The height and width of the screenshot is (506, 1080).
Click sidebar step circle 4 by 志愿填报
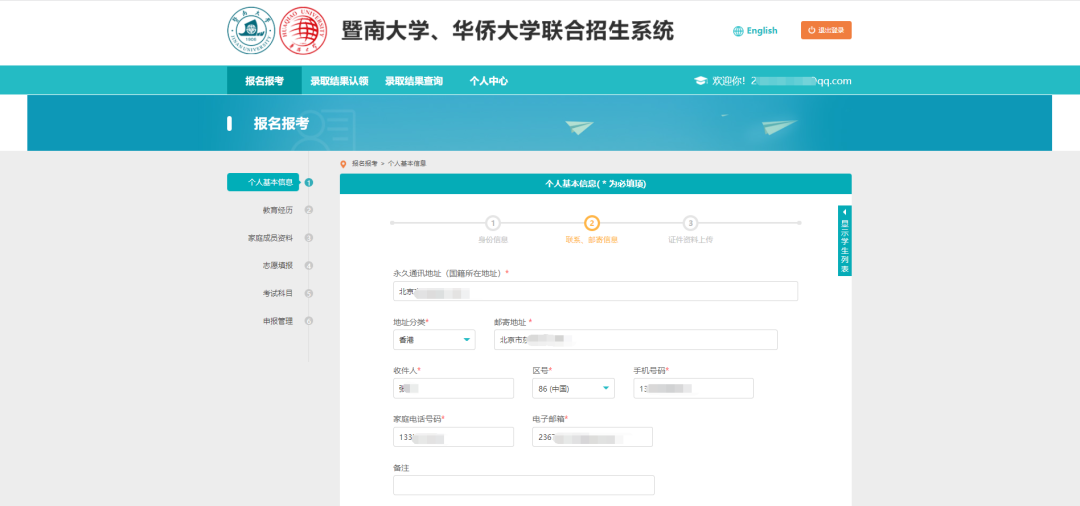pos(309,265)
